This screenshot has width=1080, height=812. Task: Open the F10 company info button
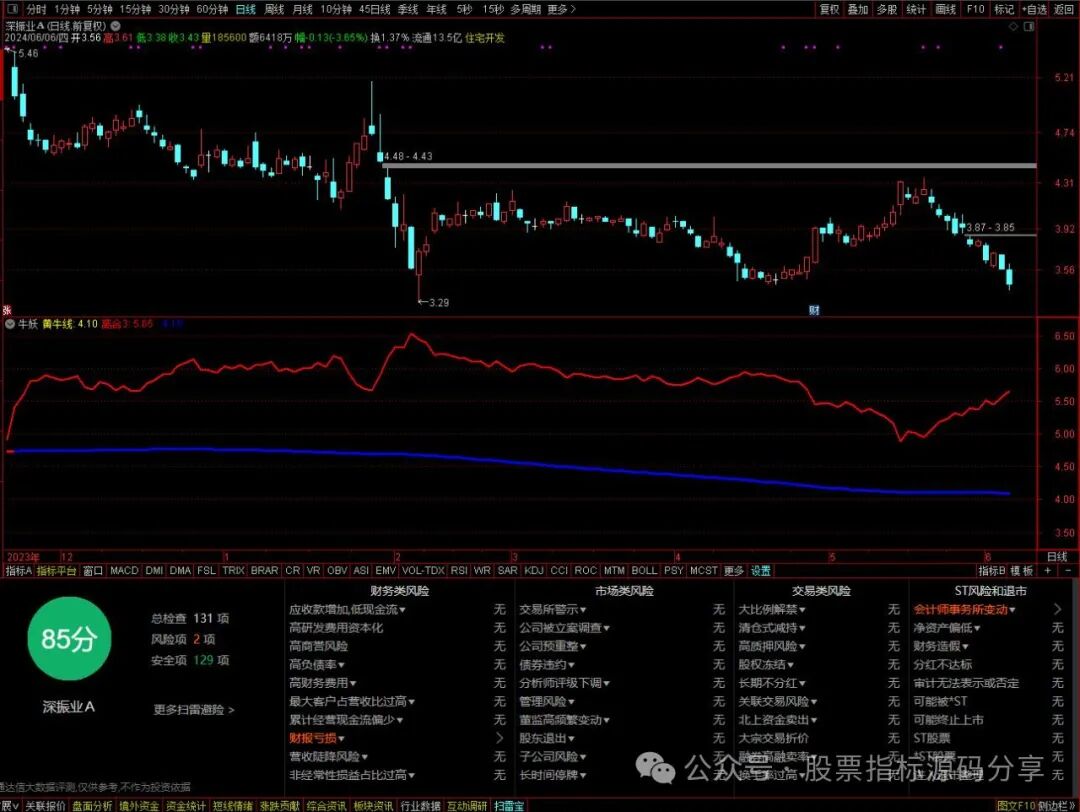(975, 9)
